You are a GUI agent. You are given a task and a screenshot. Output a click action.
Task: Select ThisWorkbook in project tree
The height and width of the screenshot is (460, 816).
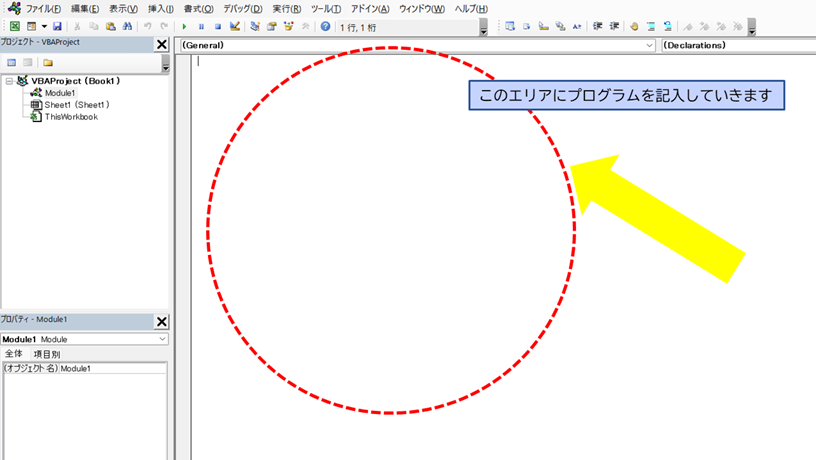point(71,117)
